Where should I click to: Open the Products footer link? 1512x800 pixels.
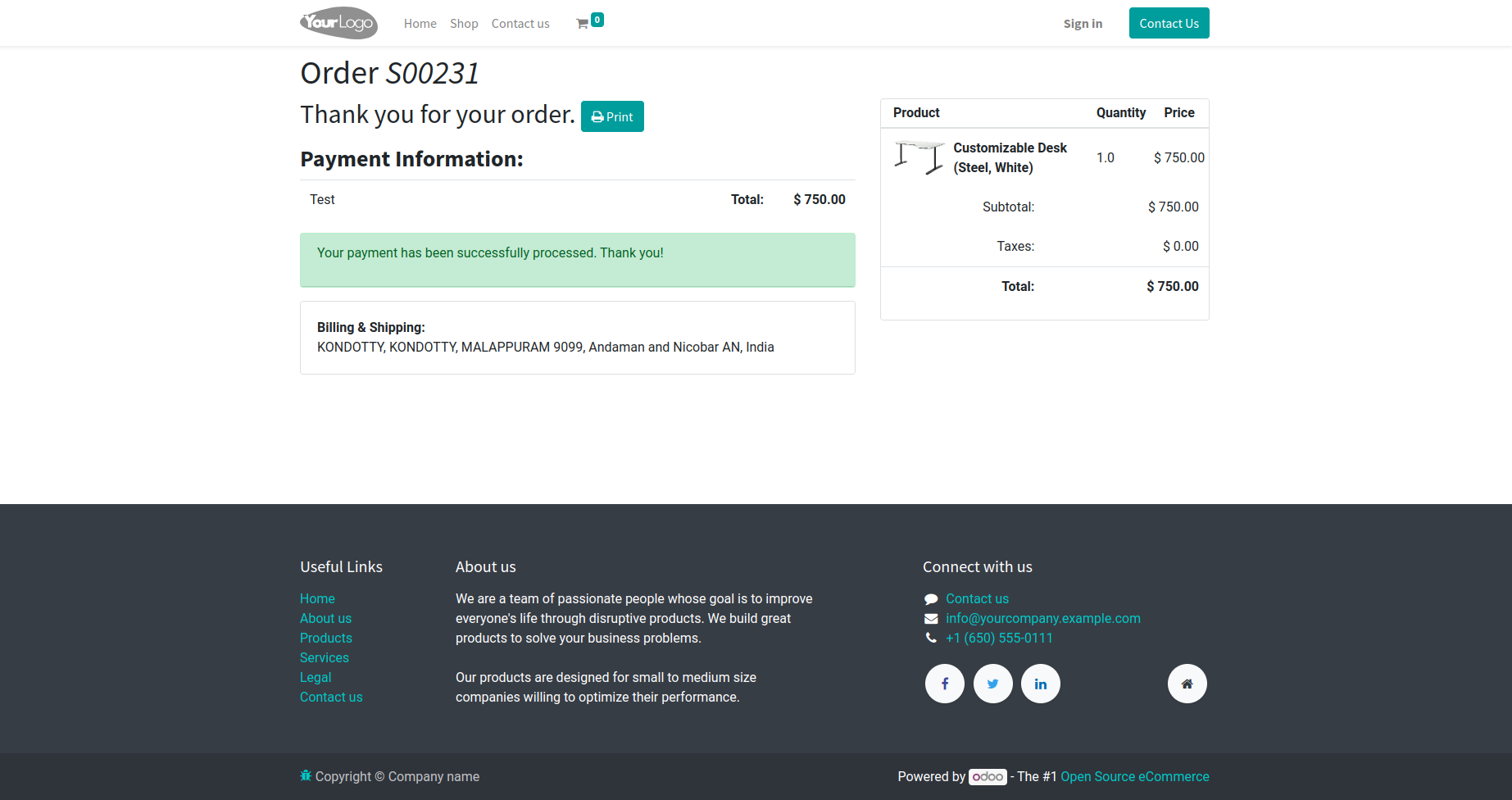pyautogui.click(x=326, y=638)
